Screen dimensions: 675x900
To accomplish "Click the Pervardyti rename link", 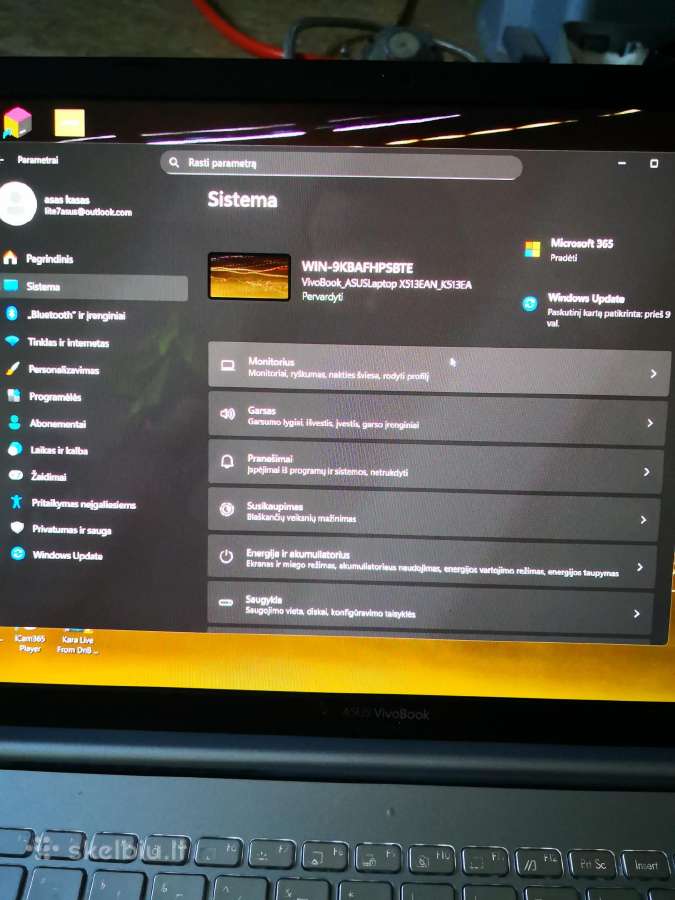I will 322,296.
